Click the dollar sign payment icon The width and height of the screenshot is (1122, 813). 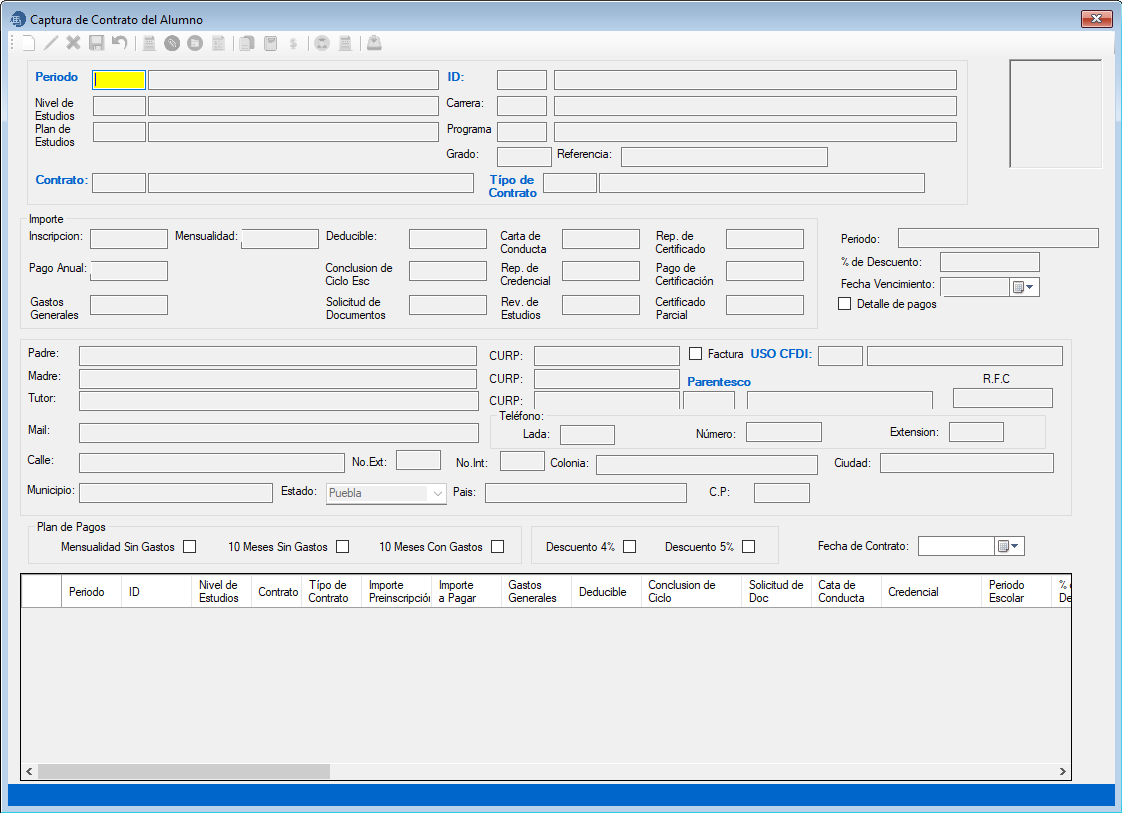click(293, 43)
